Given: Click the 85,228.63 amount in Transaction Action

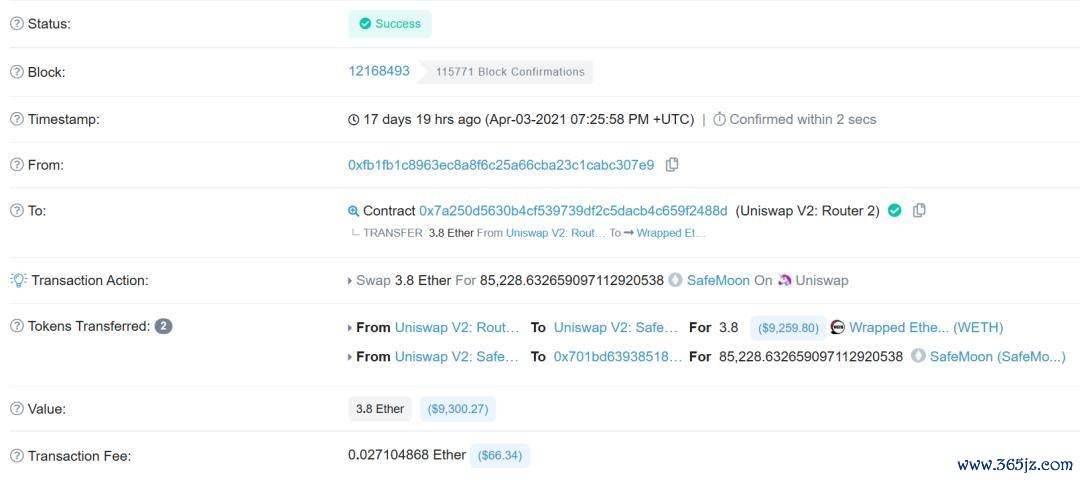Looking at the screenshot, I should click(x=572, y=280).
